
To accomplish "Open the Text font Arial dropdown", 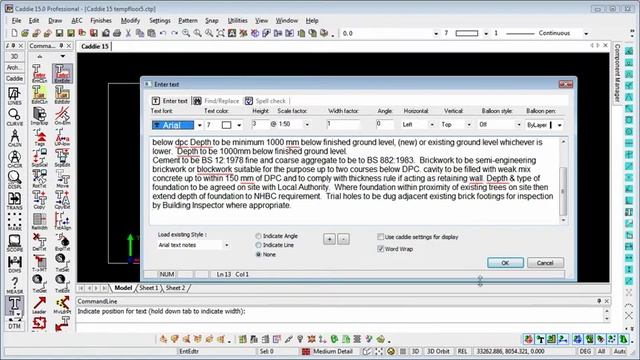I will [x=199, y=125].
